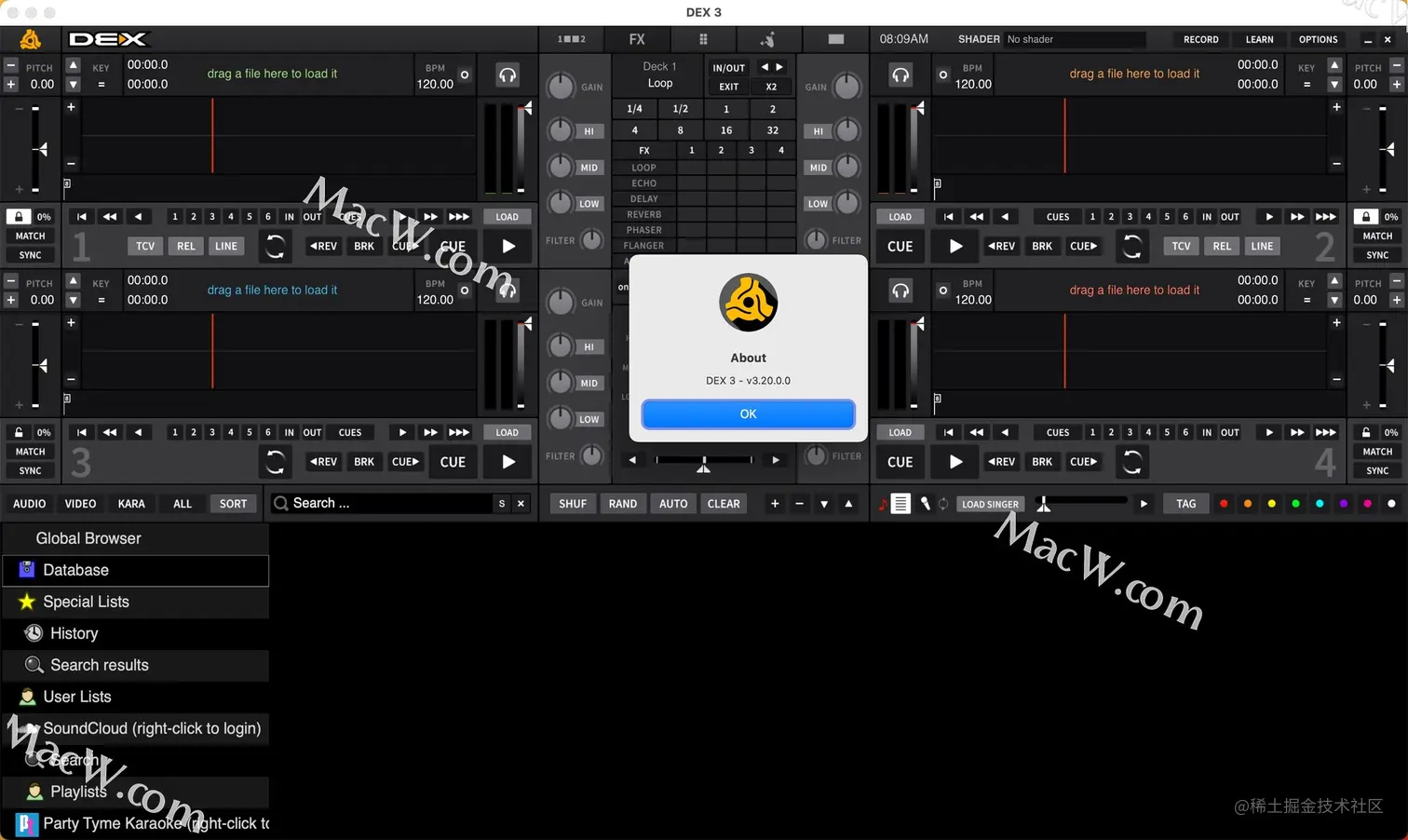
Task: Set loop length to 16 beats
Action: tap(726, 130)
